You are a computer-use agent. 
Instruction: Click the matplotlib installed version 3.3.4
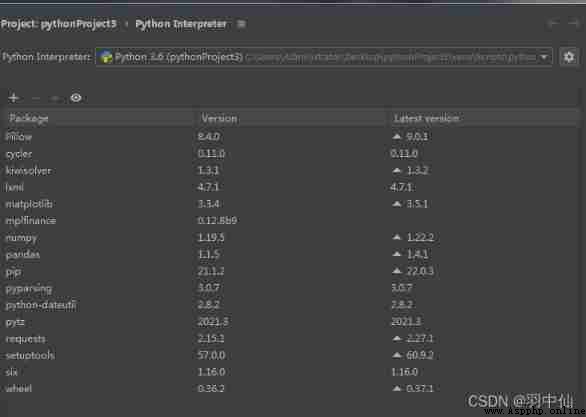point(209,204)
